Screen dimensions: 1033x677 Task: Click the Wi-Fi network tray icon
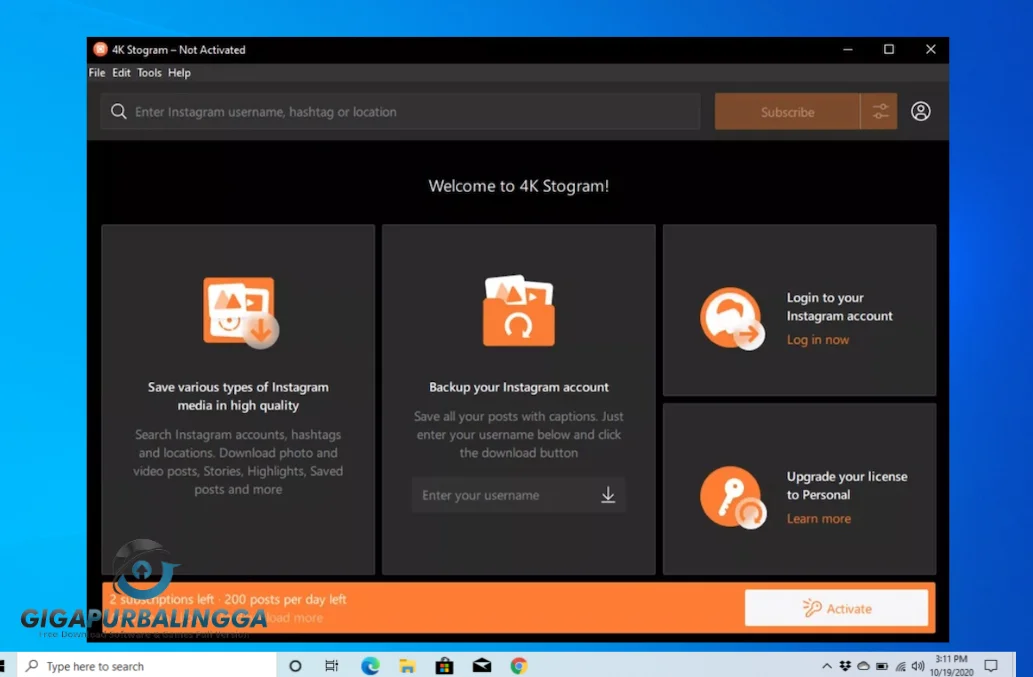click(900, 666)
